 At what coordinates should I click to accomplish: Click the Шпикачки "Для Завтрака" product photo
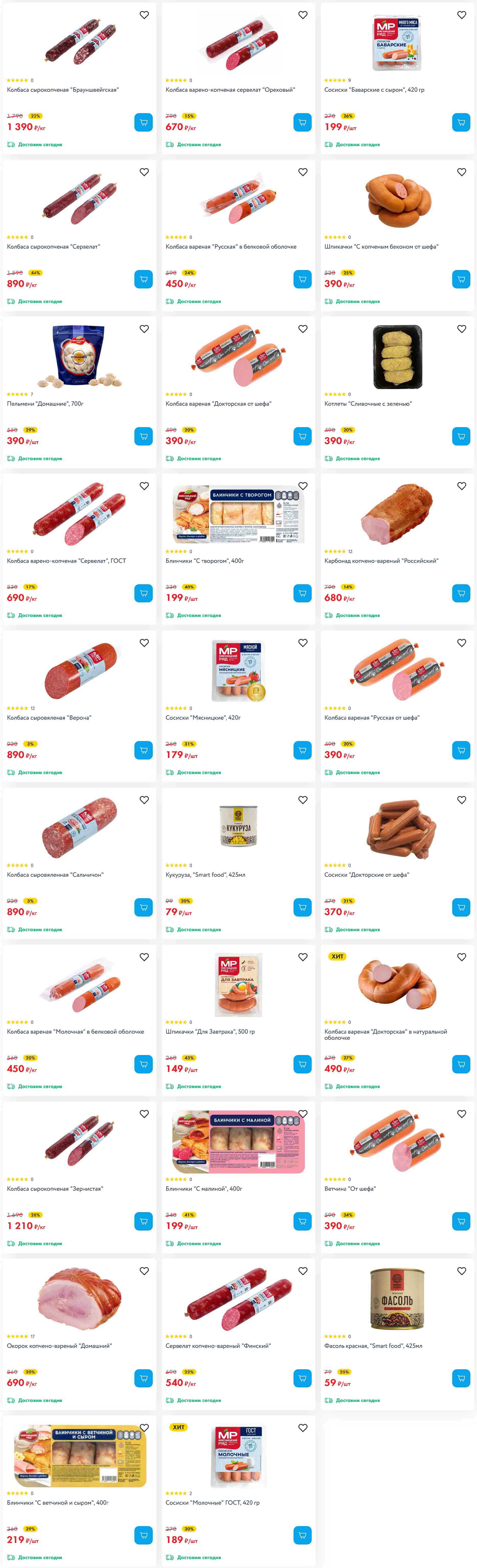[239, 984]
